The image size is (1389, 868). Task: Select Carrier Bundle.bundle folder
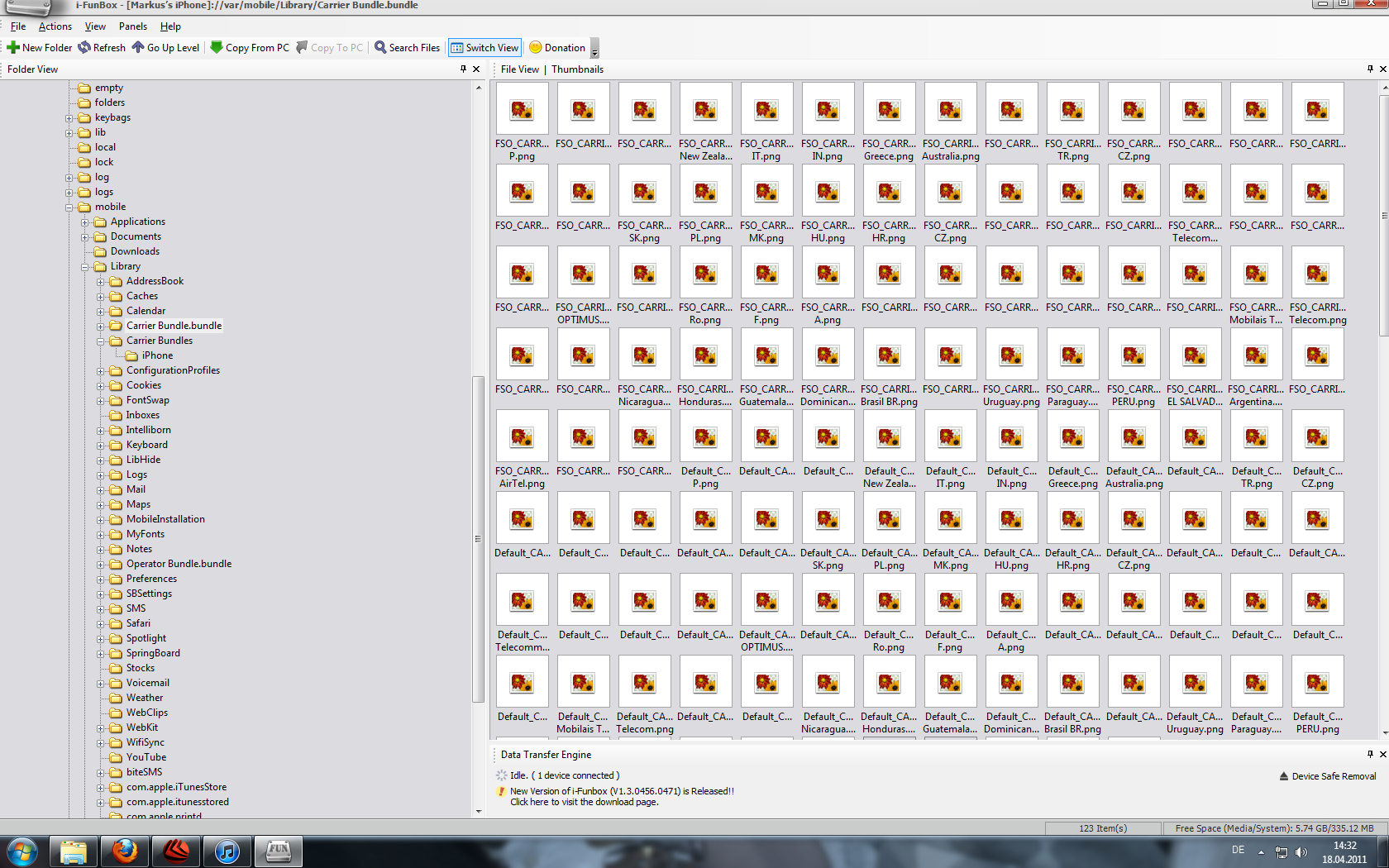click(x=174, y=326)
